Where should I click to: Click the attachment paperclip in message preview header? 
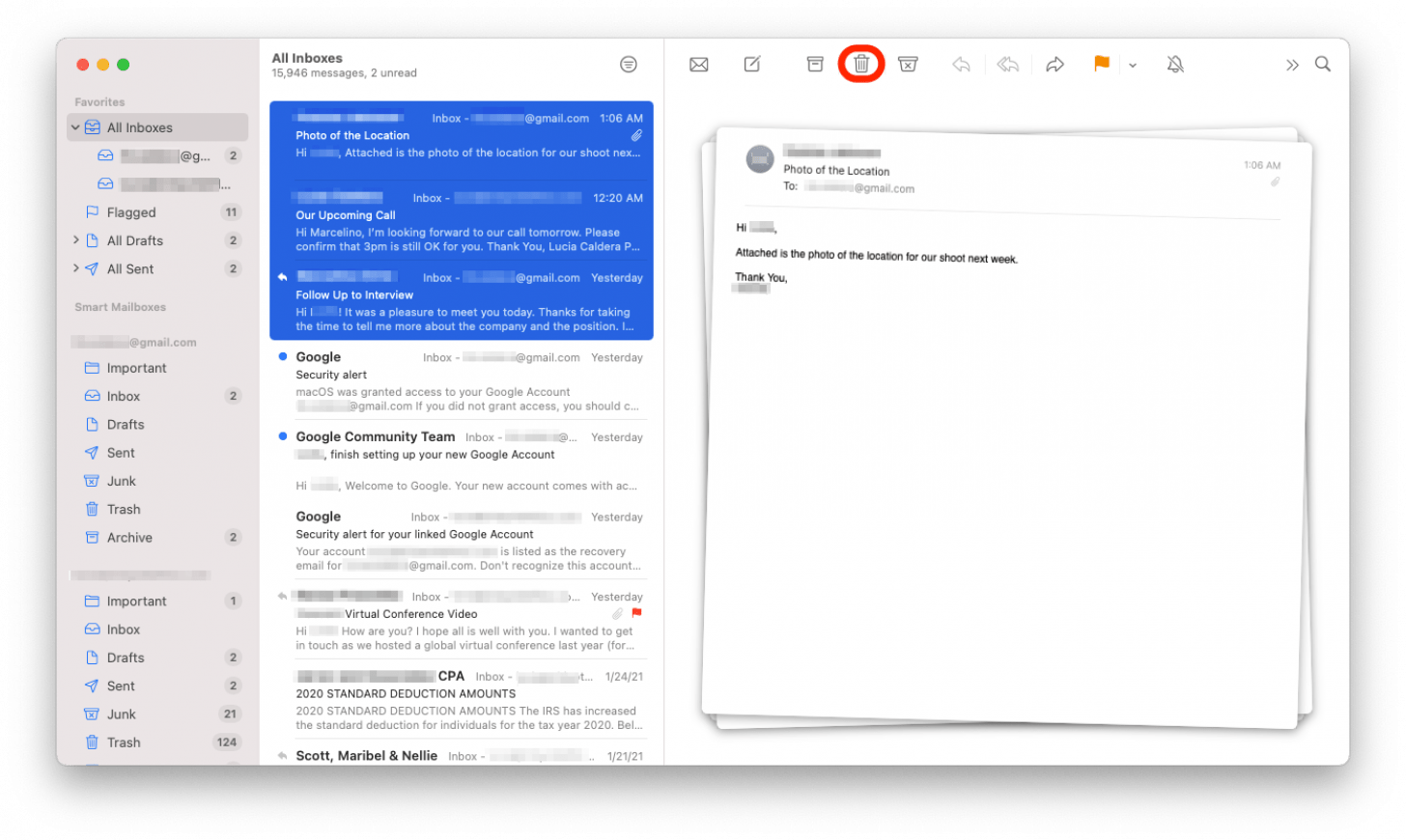[1275, 182]
